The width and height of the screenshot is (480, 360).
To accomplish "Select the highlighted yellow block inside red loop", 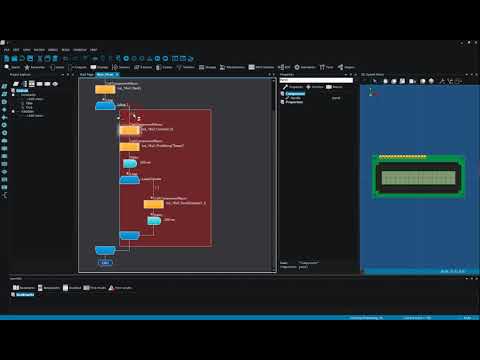I will (x=129, y=130).
